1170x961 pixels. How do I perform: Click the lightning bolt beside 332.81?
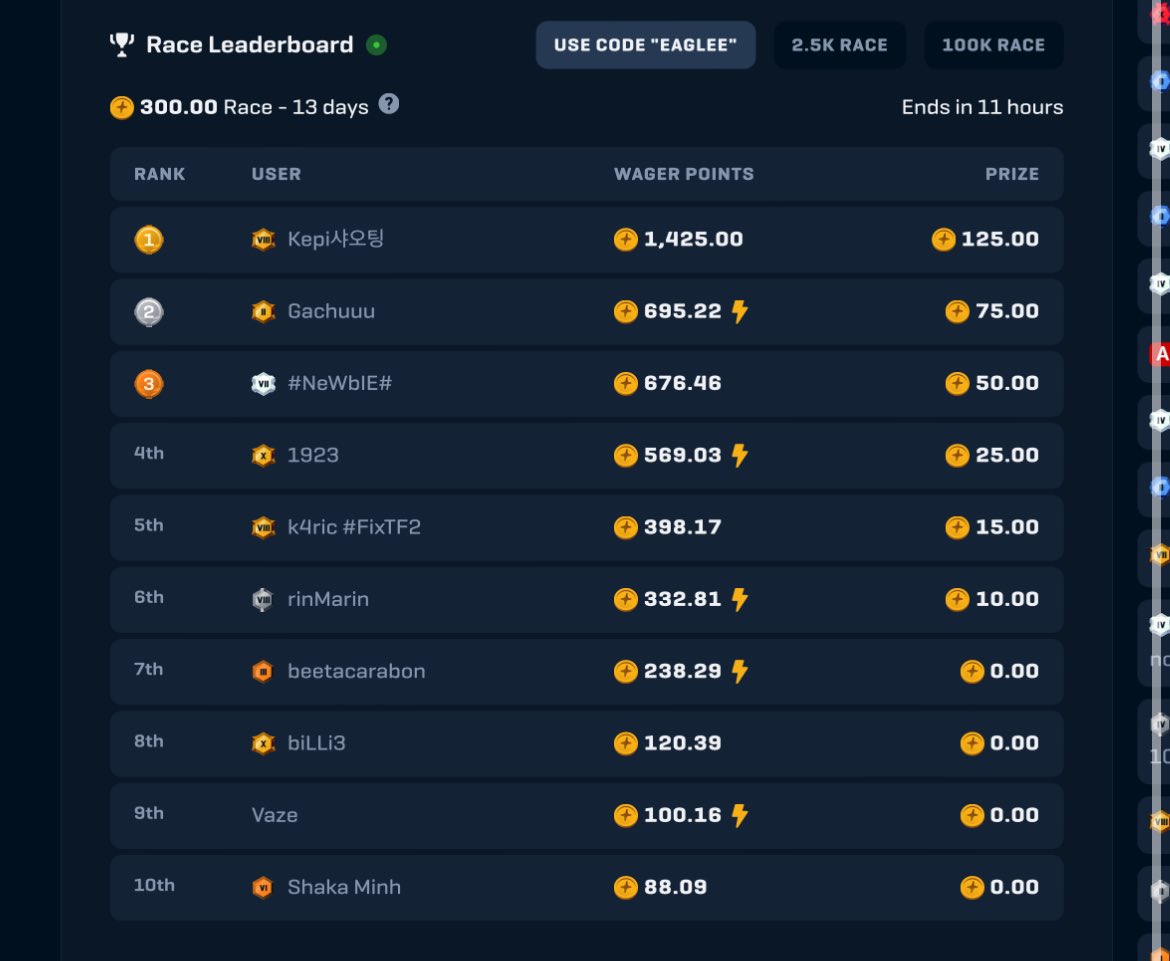(x=739, y=599)
